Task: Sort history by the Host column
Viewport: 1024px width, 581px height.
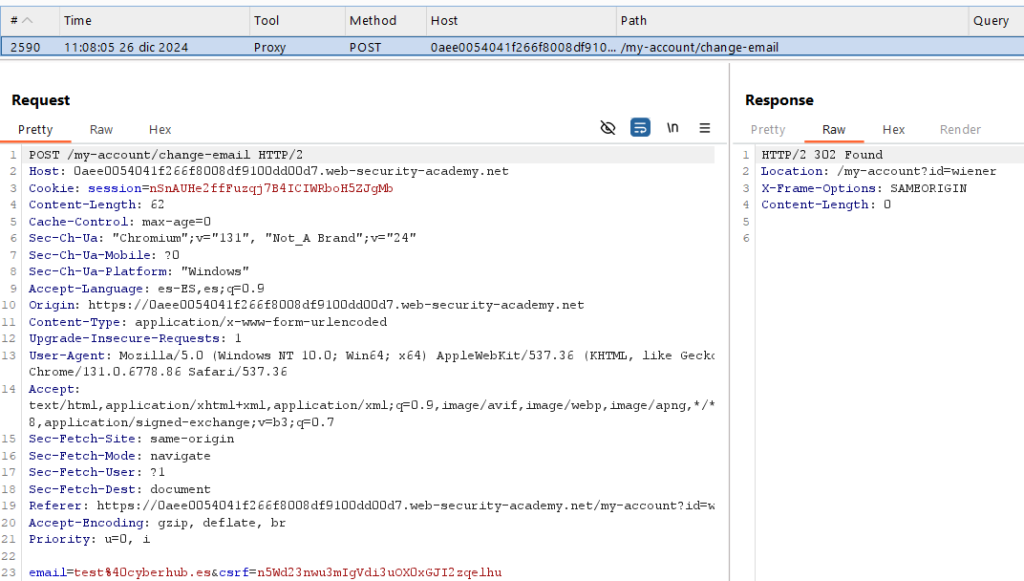Action: click(521, 21)
